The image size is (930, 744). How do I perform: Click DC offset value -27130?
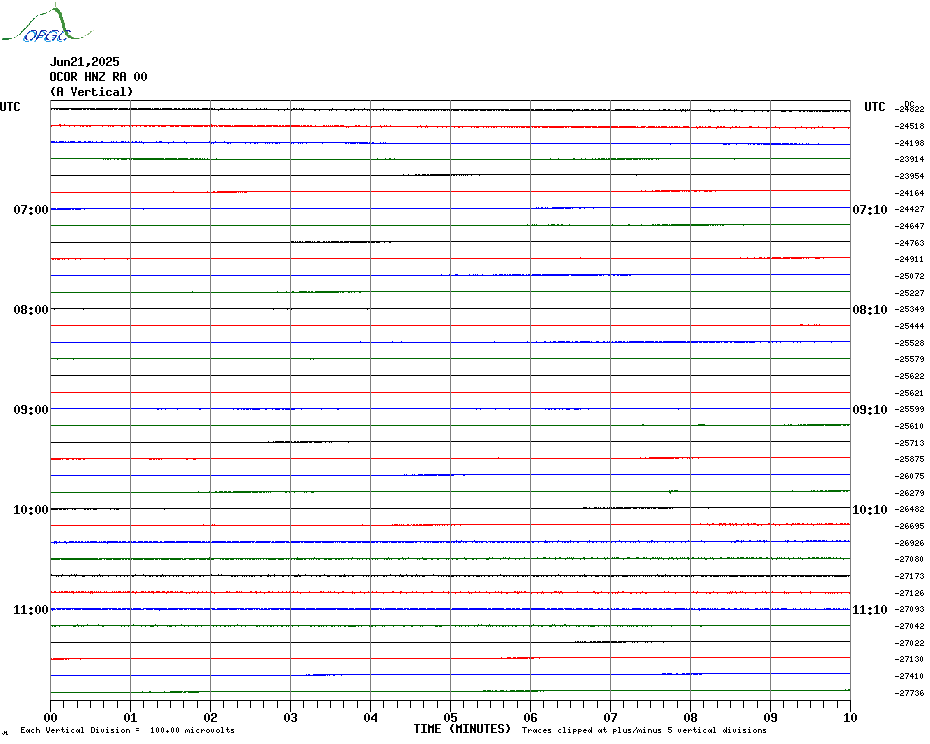tap(910, 659)
